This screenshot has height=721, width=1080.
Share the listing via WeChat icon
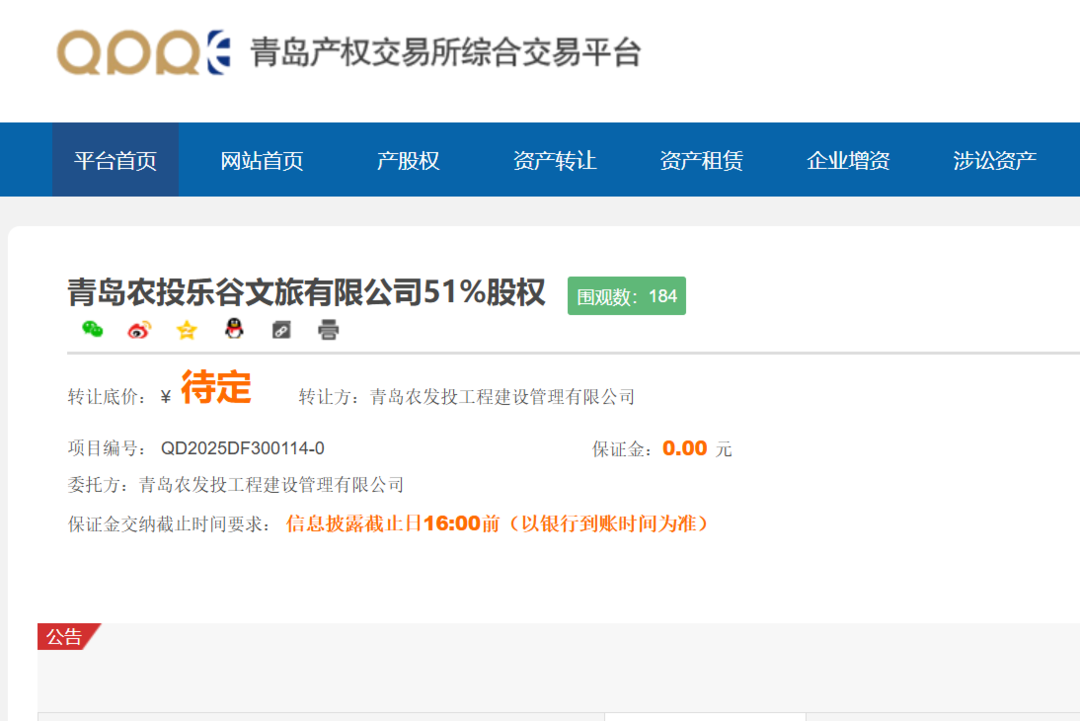coord(93,329)
